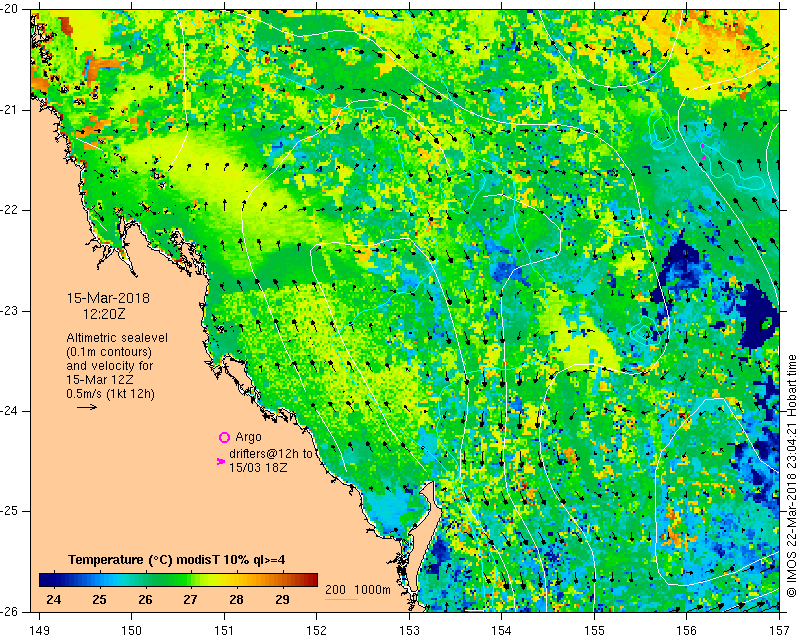Click the '28' color bar label
The image size is (800, 640).
click(x=236, y=600)
